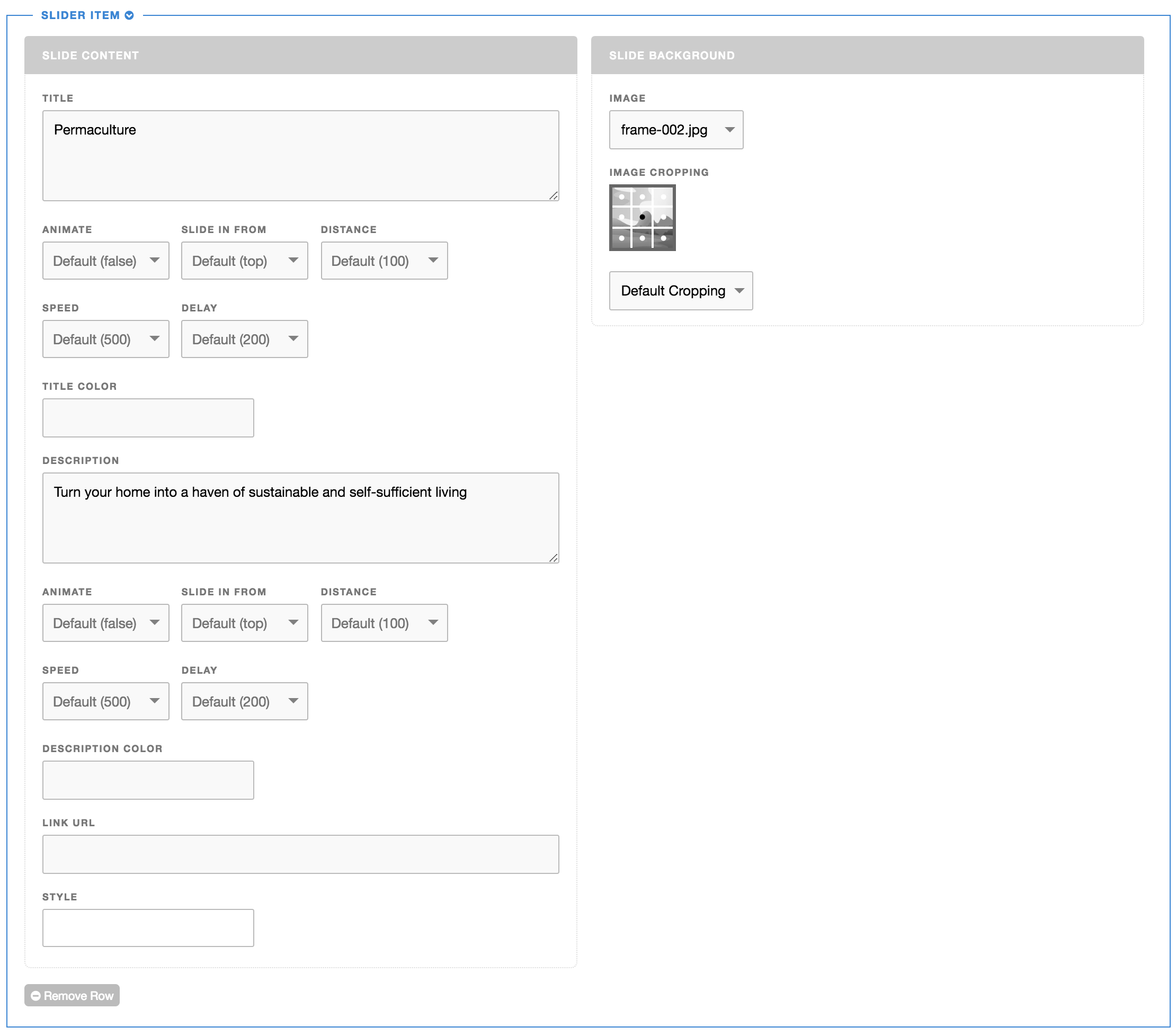Viewport: 1176px width, 1036px height.
Task: Click the minus icon on Remove Row
Action: coord(35,996)
